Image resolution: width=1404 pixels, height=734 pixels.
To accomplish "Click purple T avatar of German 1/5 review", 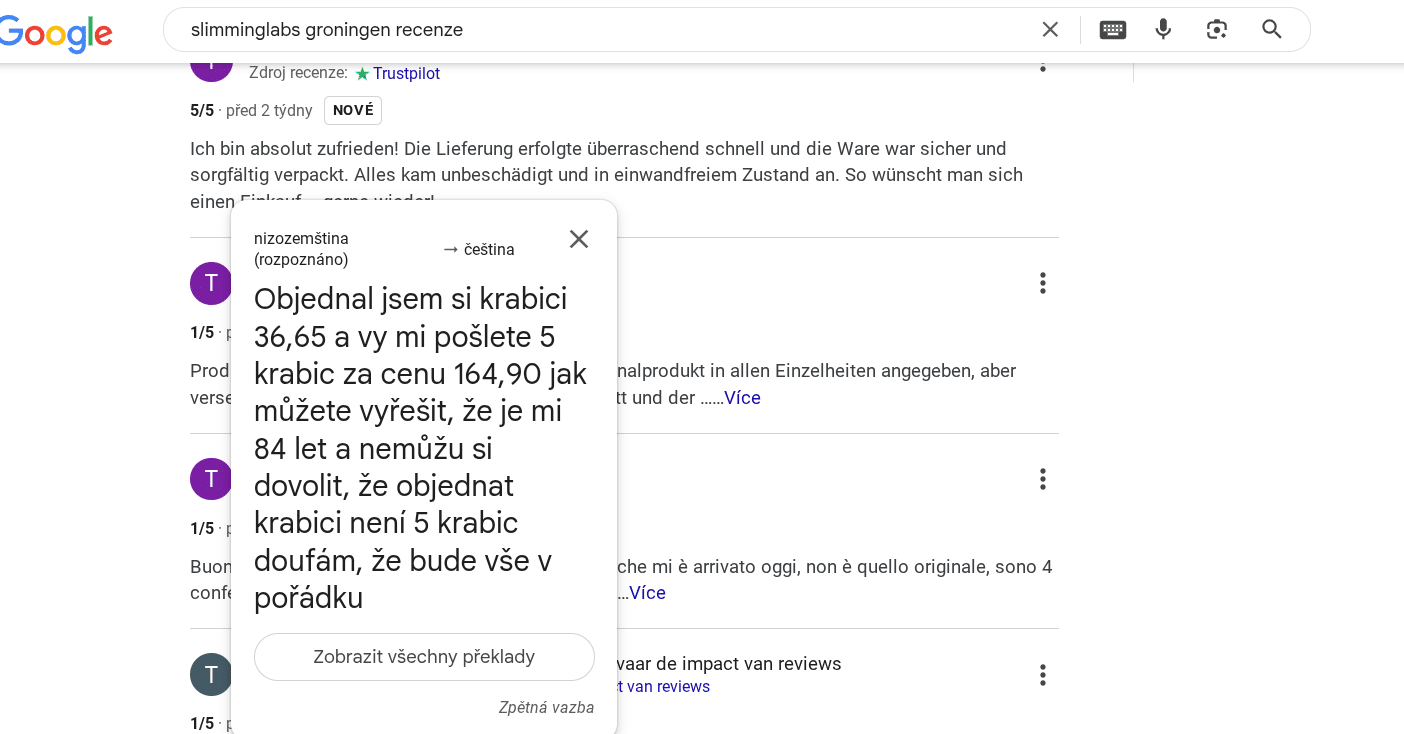I will pos(211,283).
